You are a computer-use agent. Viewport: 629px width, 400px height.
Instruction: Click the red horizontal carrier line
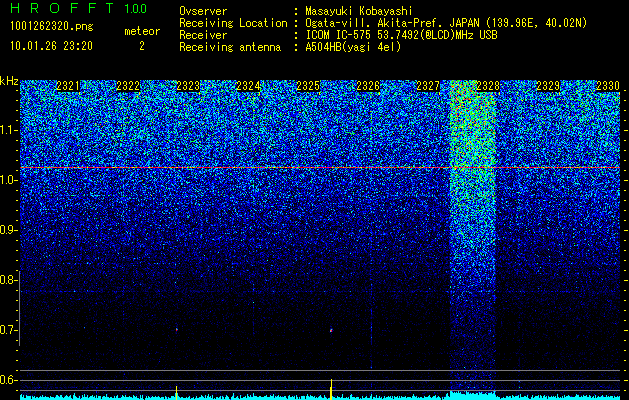tap(320, 167)
